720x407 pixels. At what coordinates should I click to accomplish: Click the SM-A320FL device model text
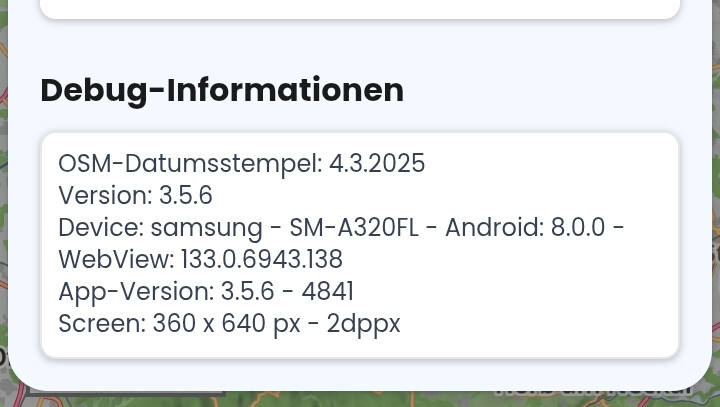point(354,227)
